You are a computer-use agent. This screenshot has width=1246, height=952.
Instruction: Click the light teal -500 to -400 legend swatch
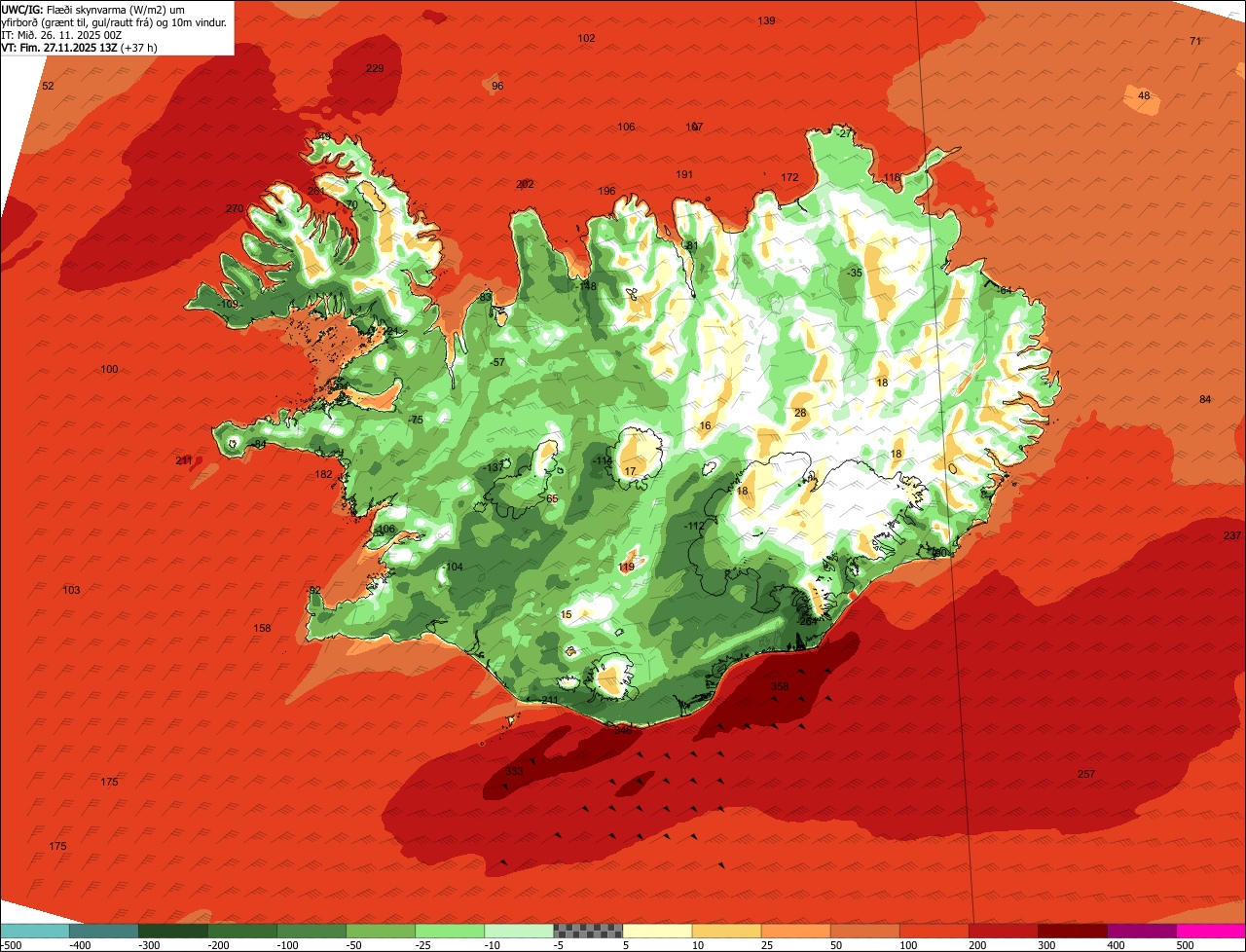pos(35,931)
